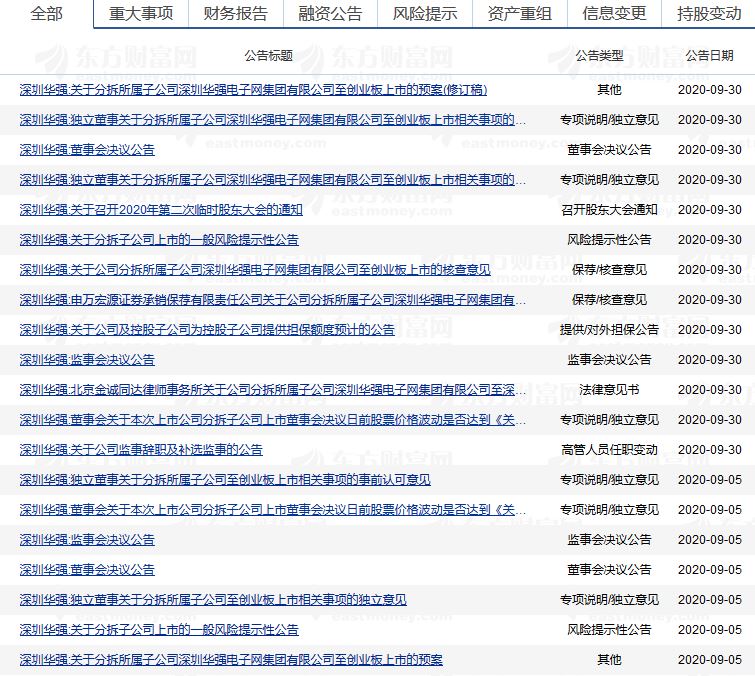755x676 pixels.
Task: Open the 北京金诚同达律师事务所 announcement link
Action: pyautogui.click(x=273, y=390)
